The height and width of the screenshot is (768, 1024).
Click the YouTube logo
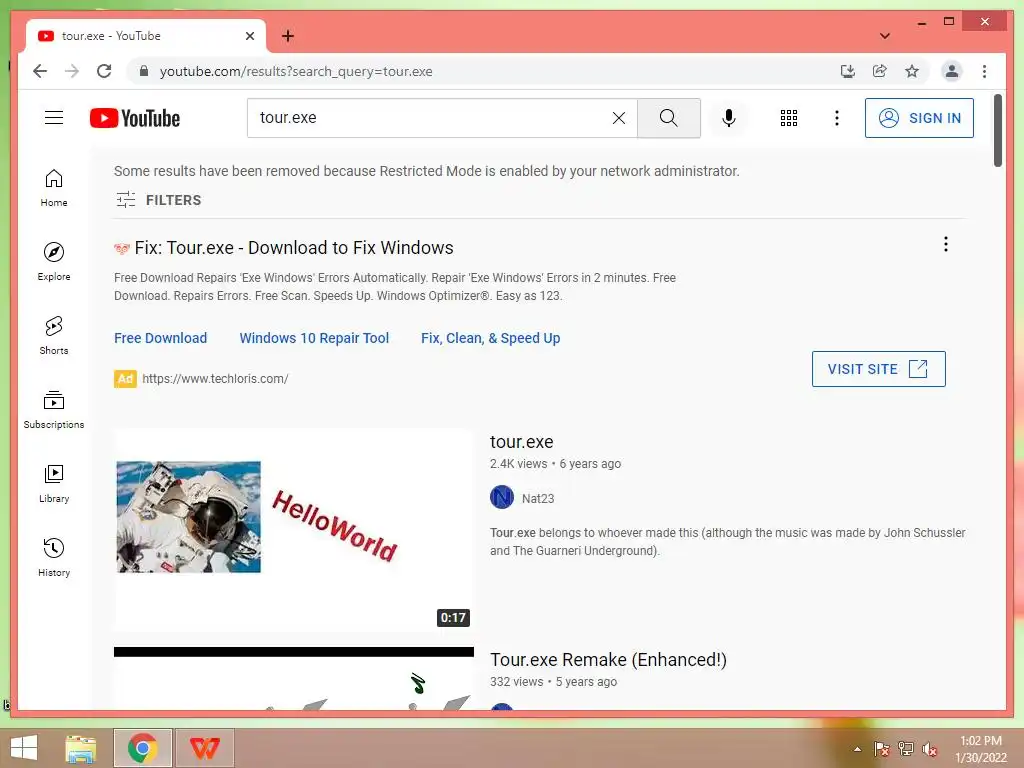click(x=135, y=118)
